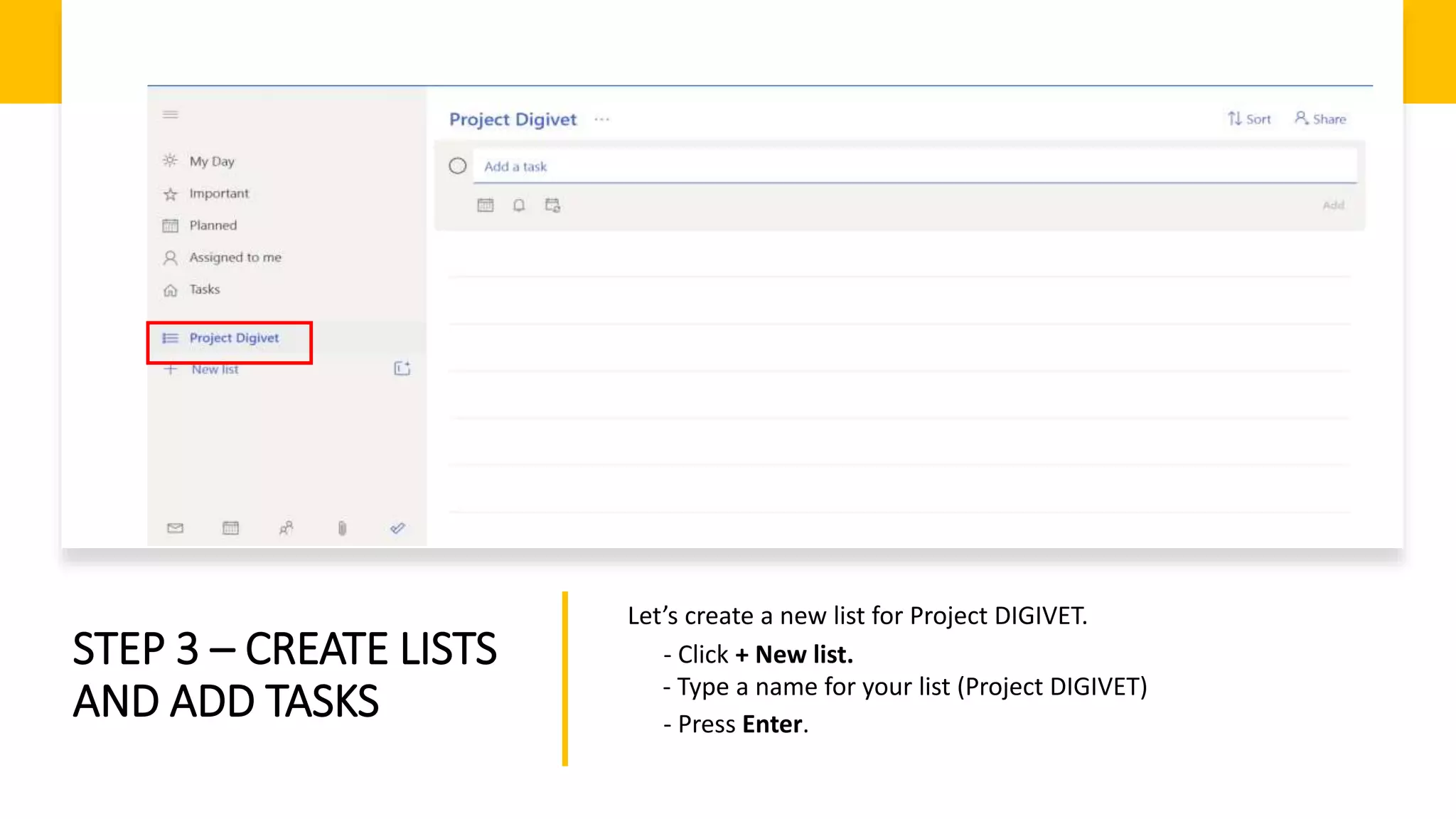Click the plus icon beside New list

171,370
